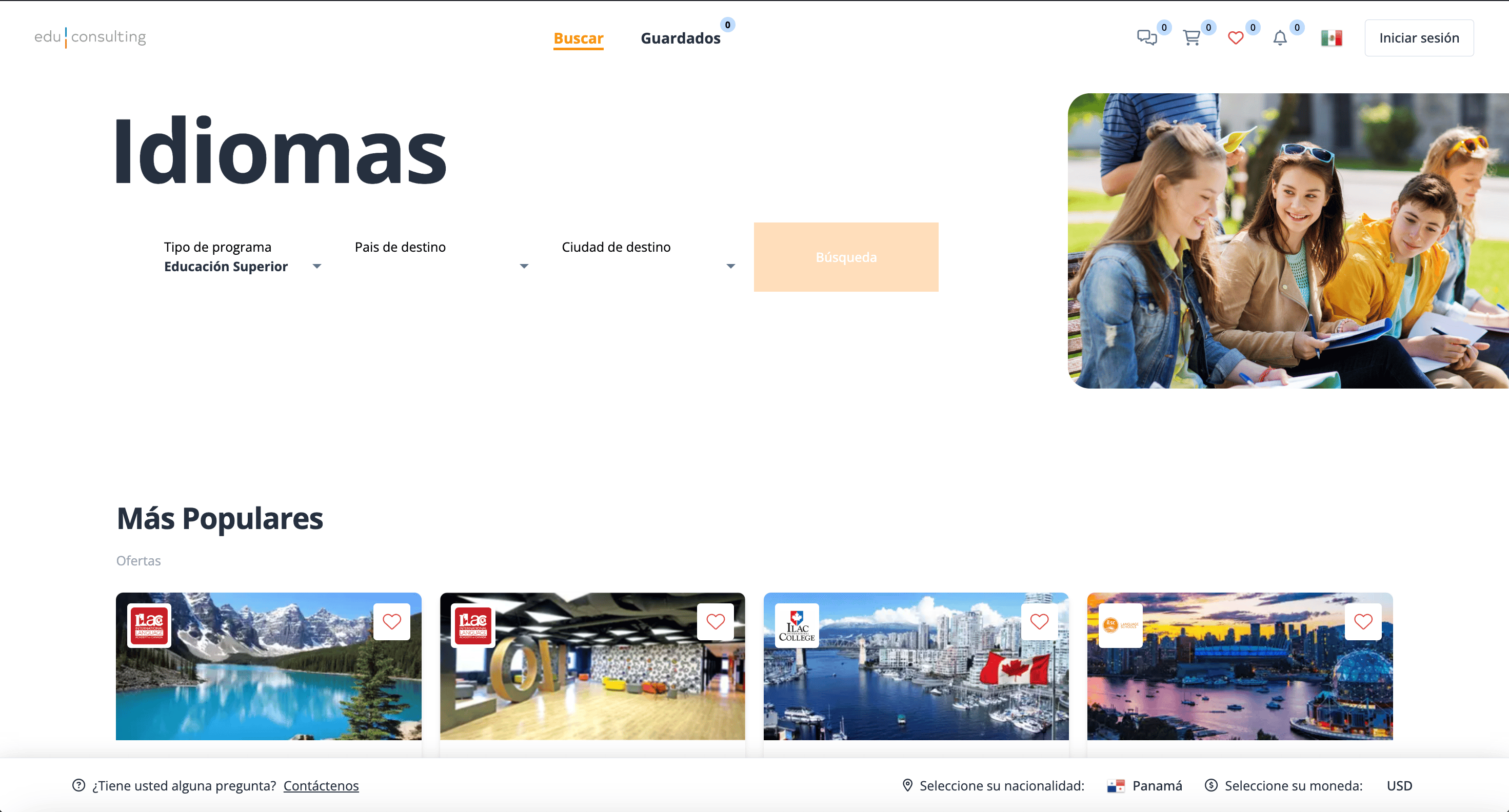
Task: Open the Pais de destino dropdown
Action: (524, 267)
